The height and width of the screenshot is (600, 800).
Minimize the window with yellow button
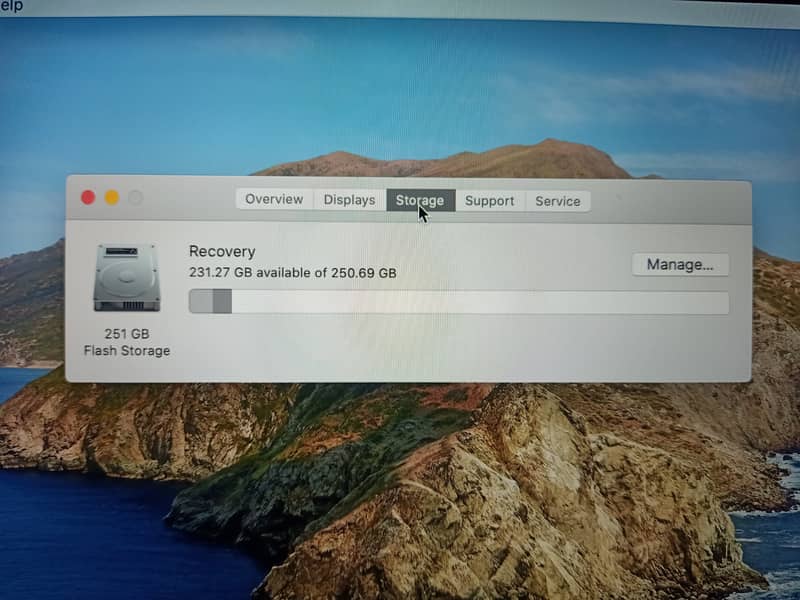[112, 197]
